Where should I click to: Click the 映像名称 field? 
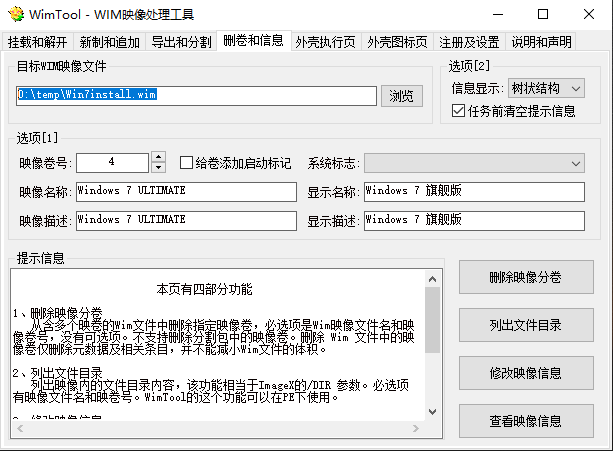[186, 192]
